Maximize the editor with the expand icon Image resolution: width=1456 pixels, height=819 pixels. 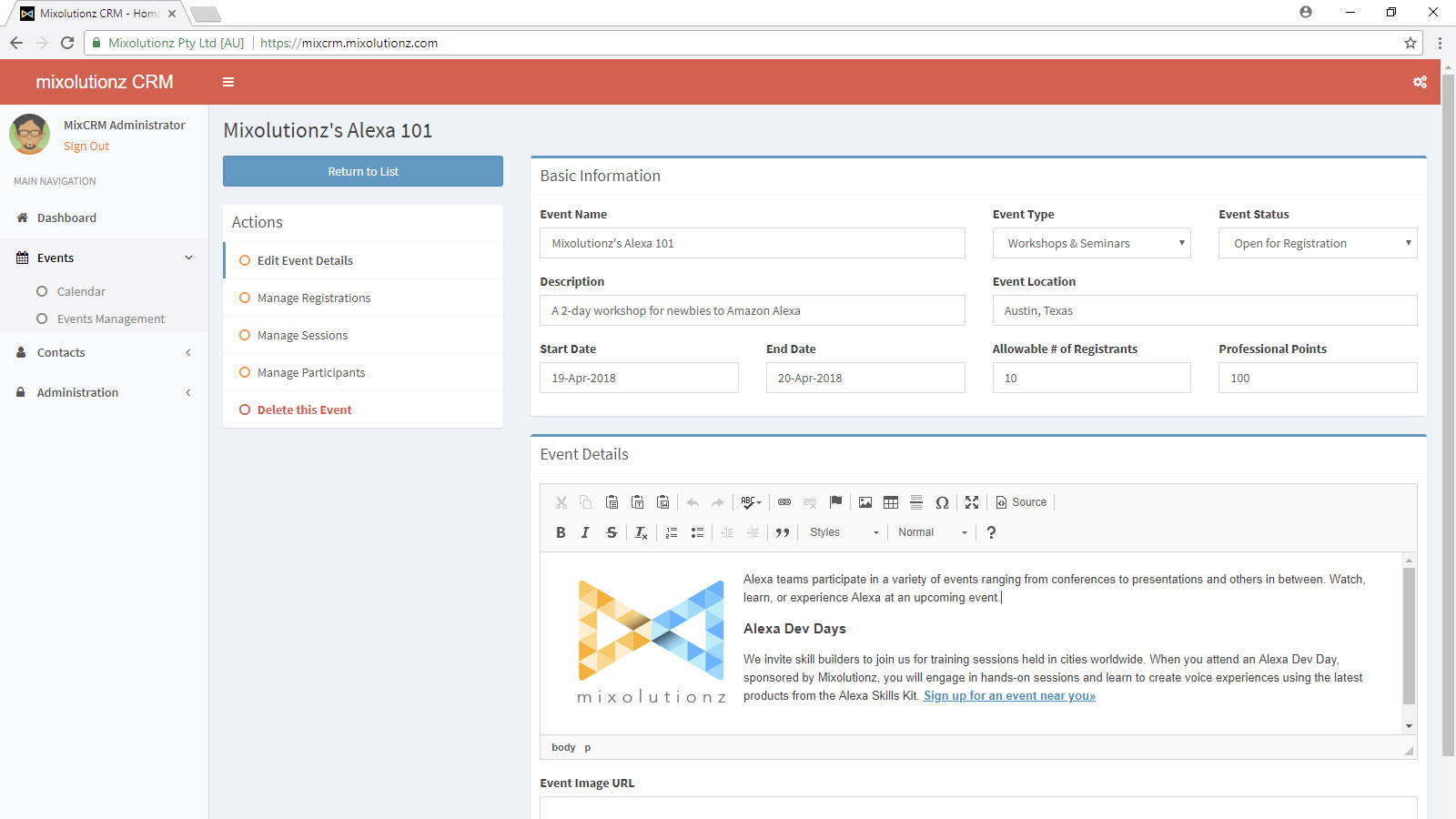click(x=972, y=502)
